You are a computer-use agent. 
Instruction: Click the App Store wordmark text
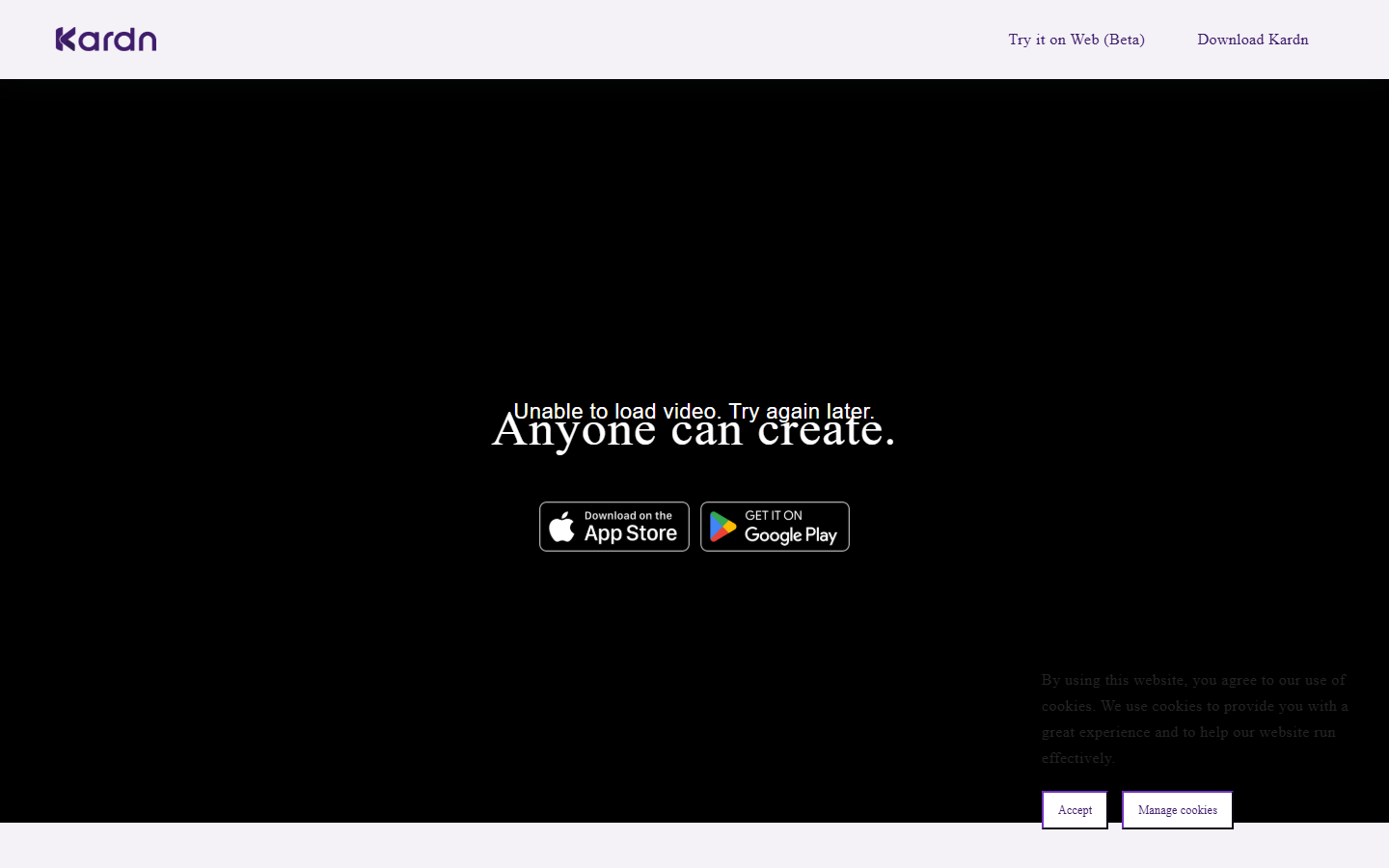pyautogui.click(x=631, y=533)
